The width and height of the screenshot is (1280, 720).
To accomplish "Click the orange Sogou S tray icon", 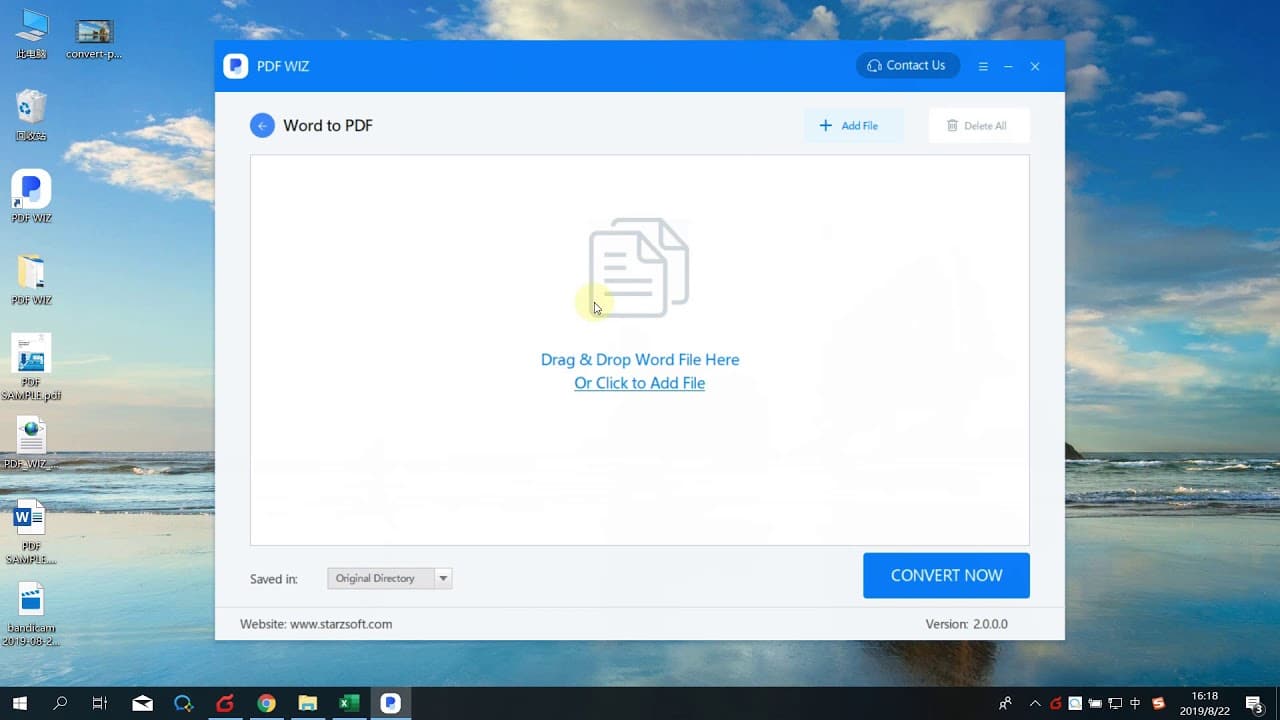I will click(1159, 703).
